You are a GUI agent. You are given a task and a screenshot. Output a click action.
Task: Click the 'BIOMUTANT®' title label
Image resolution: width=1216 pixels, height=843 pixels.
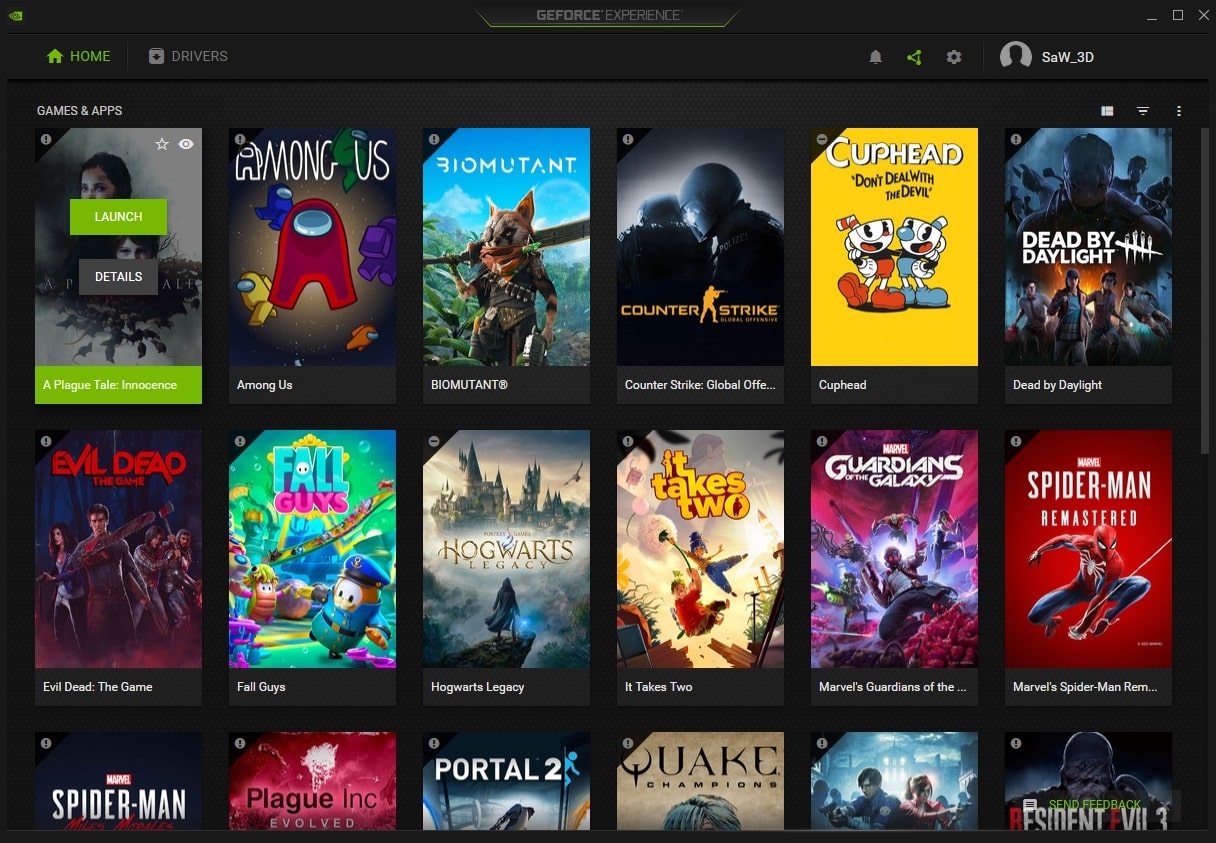tap(470, 385)
